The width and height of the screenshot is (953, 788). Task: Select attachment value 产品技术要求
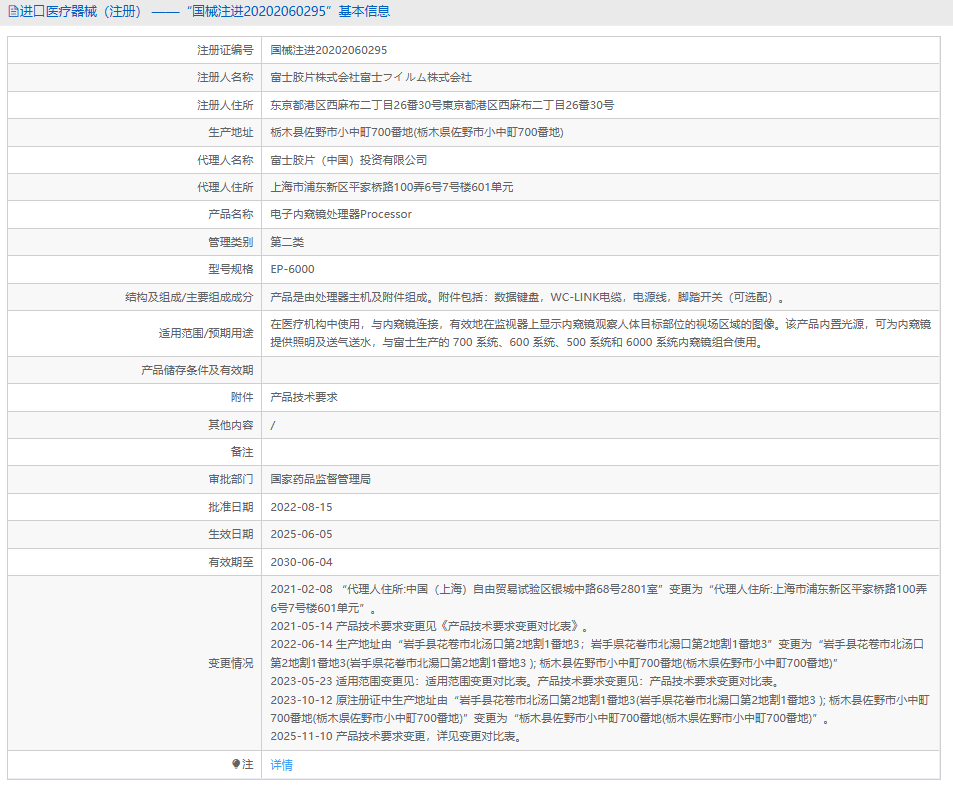click(304, 397)
